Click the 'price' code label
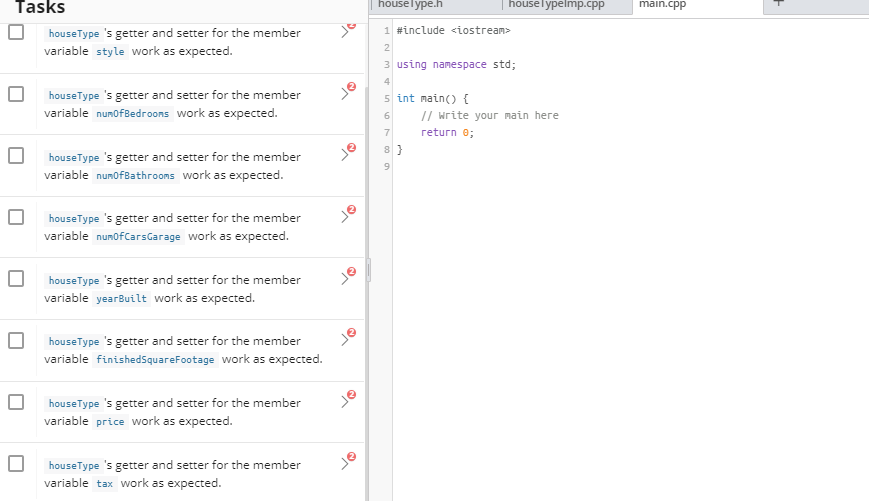This screenshot has width=869, height=501. [x=110, y=422]
